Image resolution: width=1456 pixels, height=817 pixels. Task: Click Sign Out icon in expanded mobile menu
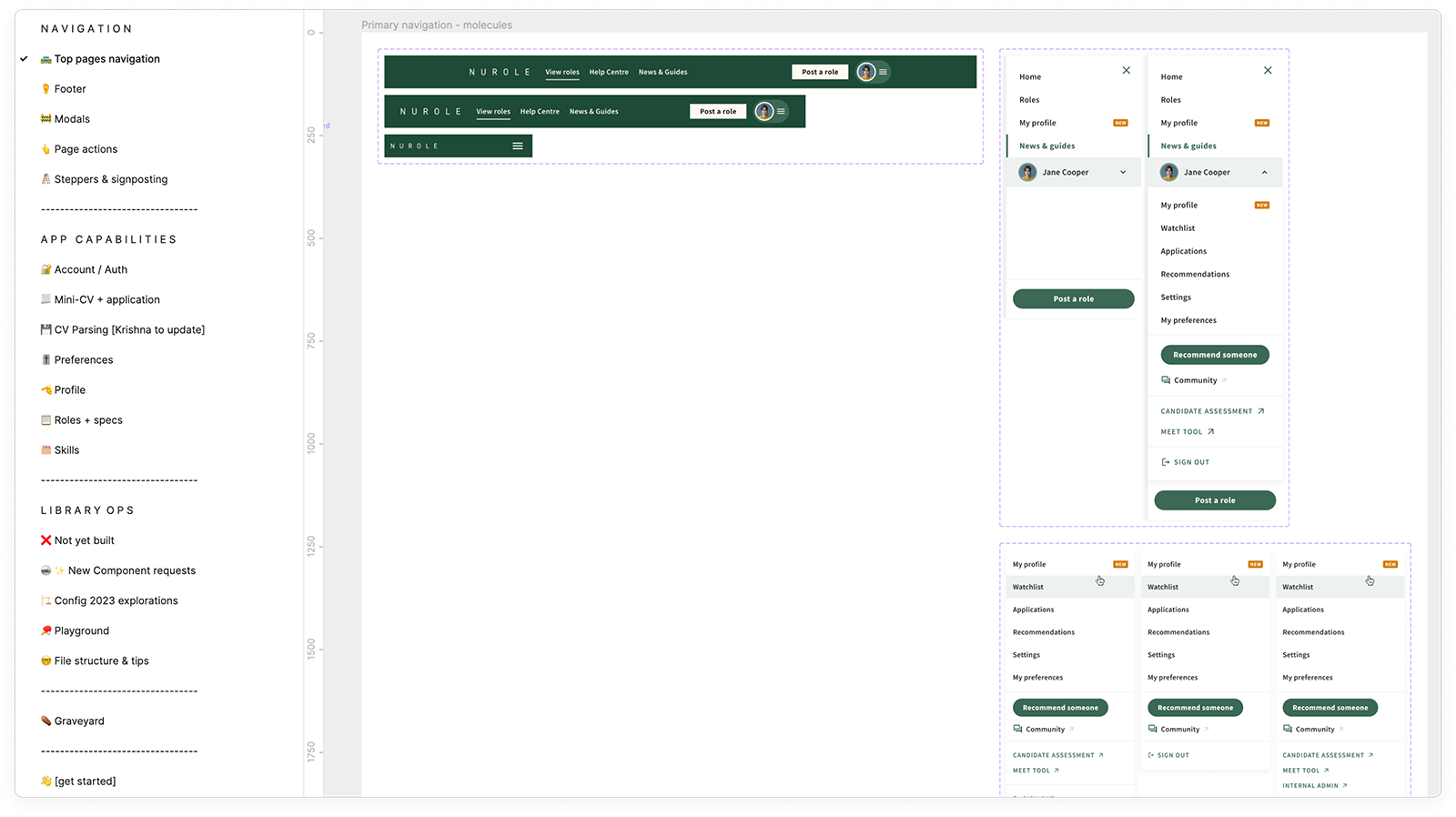pyautogui.click(x=1166, y=462)
